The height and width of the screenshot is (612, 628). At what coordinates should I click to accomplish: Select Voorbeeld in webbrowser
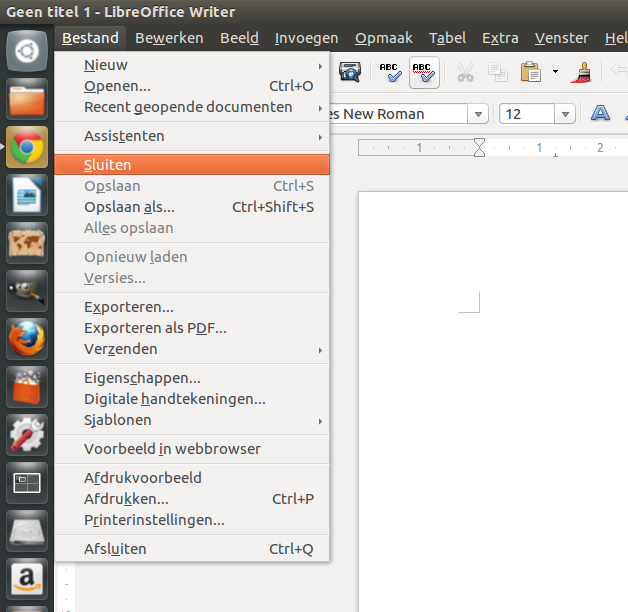coord(192,449)
